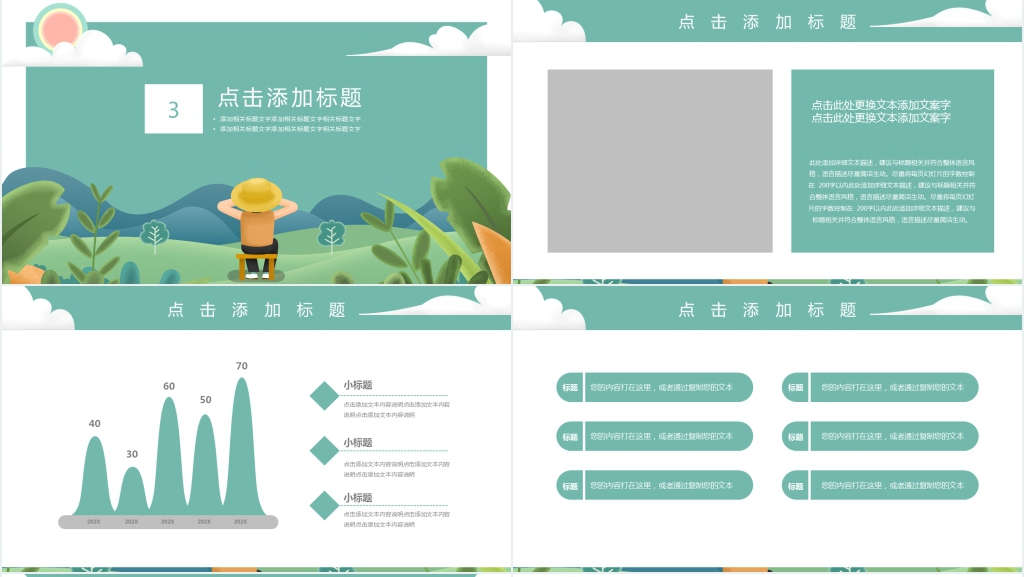Select the gray image placeholder rectangle
The height and width of the screenshot is (577, 1024).
[660, 161]
